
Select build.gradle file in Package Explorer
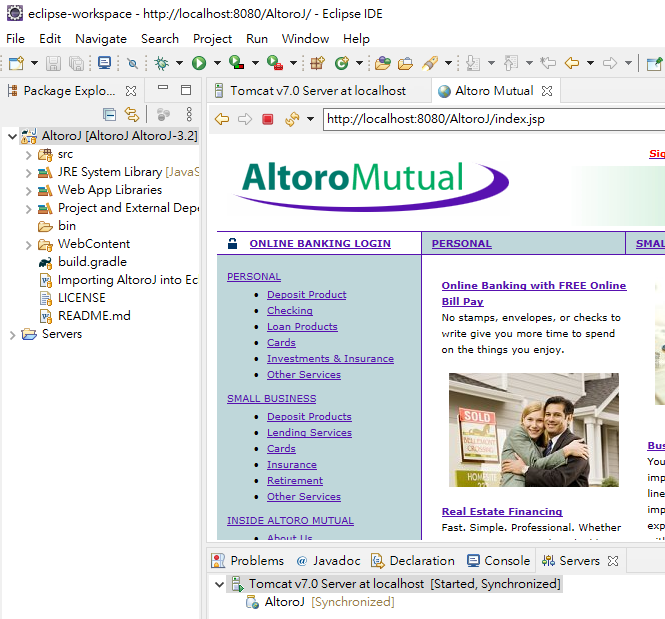(92, 262)
